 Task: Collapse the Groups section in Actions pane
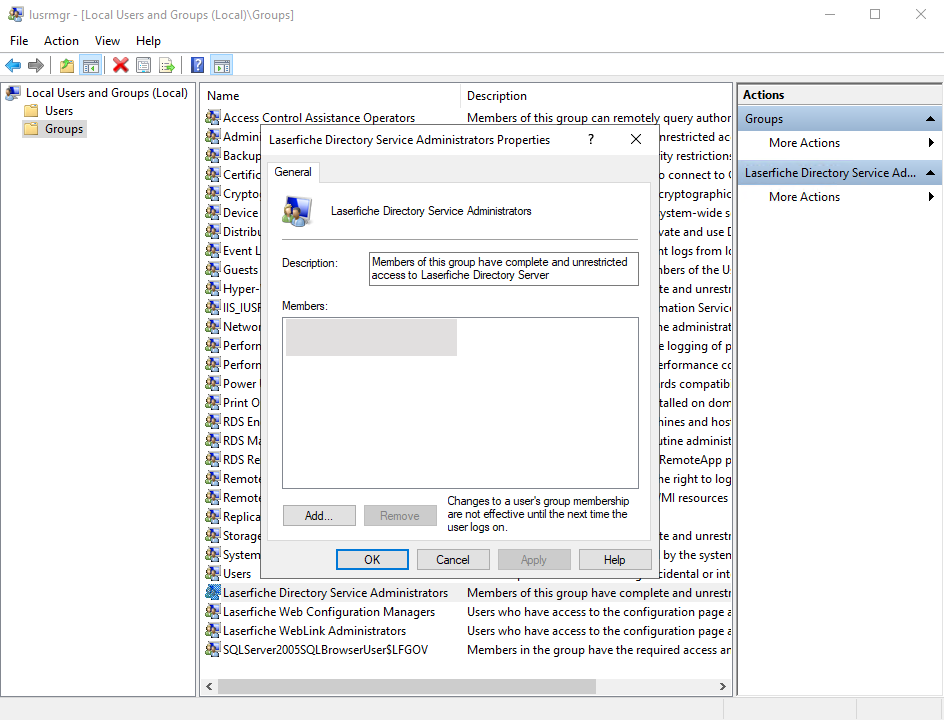pyautogui.click(x=930, y=119)
